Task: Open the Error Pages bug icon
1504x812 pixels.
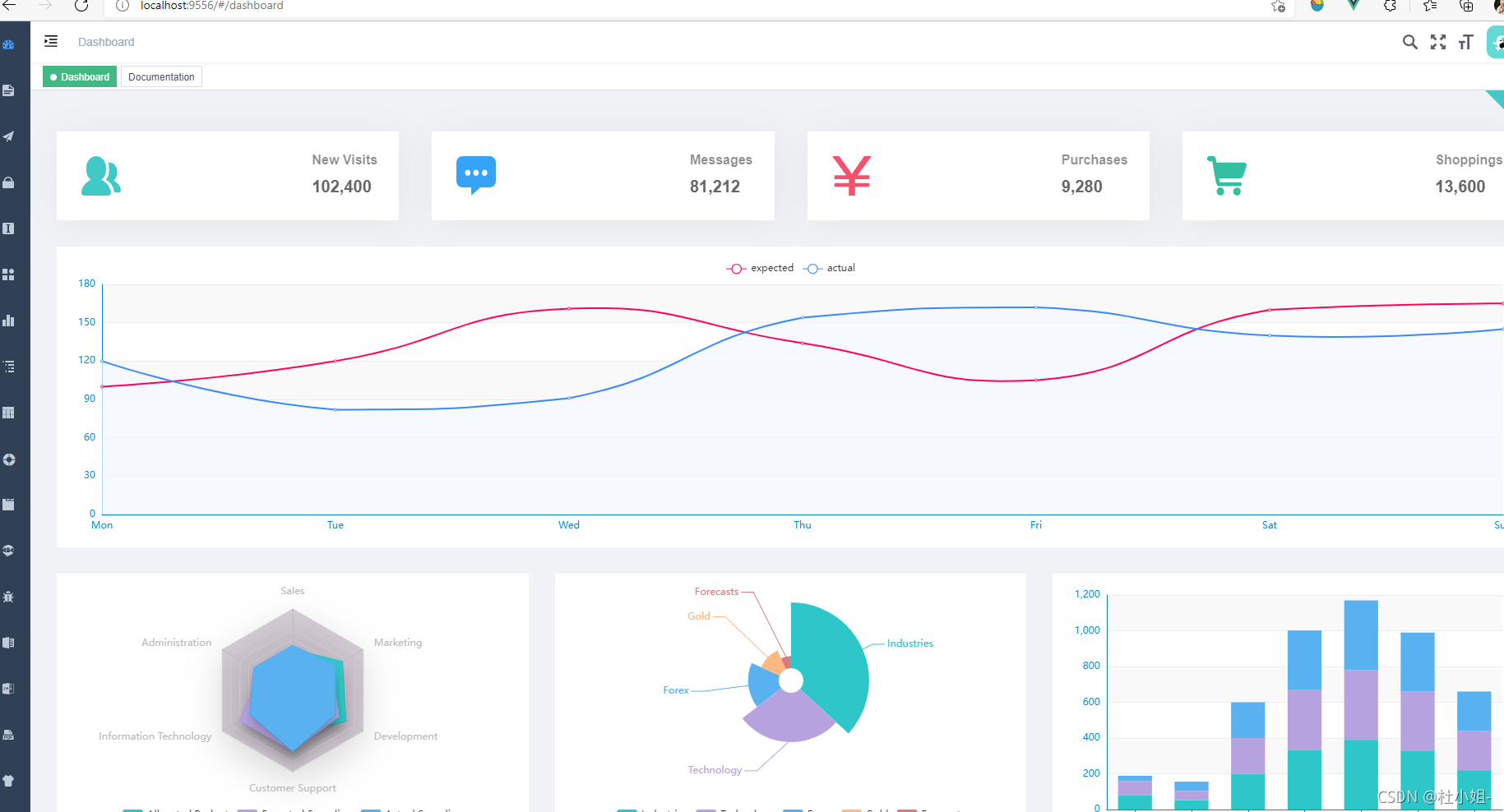Action: (x=9, y=597)
